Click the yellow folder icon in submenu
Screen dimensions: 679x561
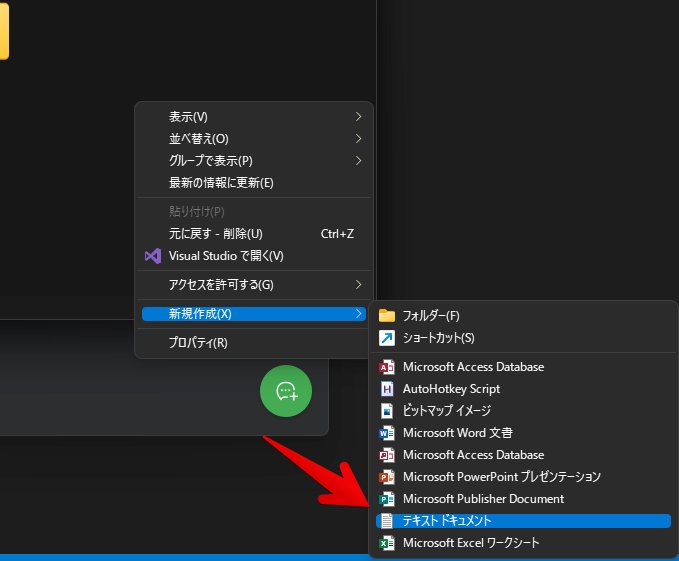387,316
